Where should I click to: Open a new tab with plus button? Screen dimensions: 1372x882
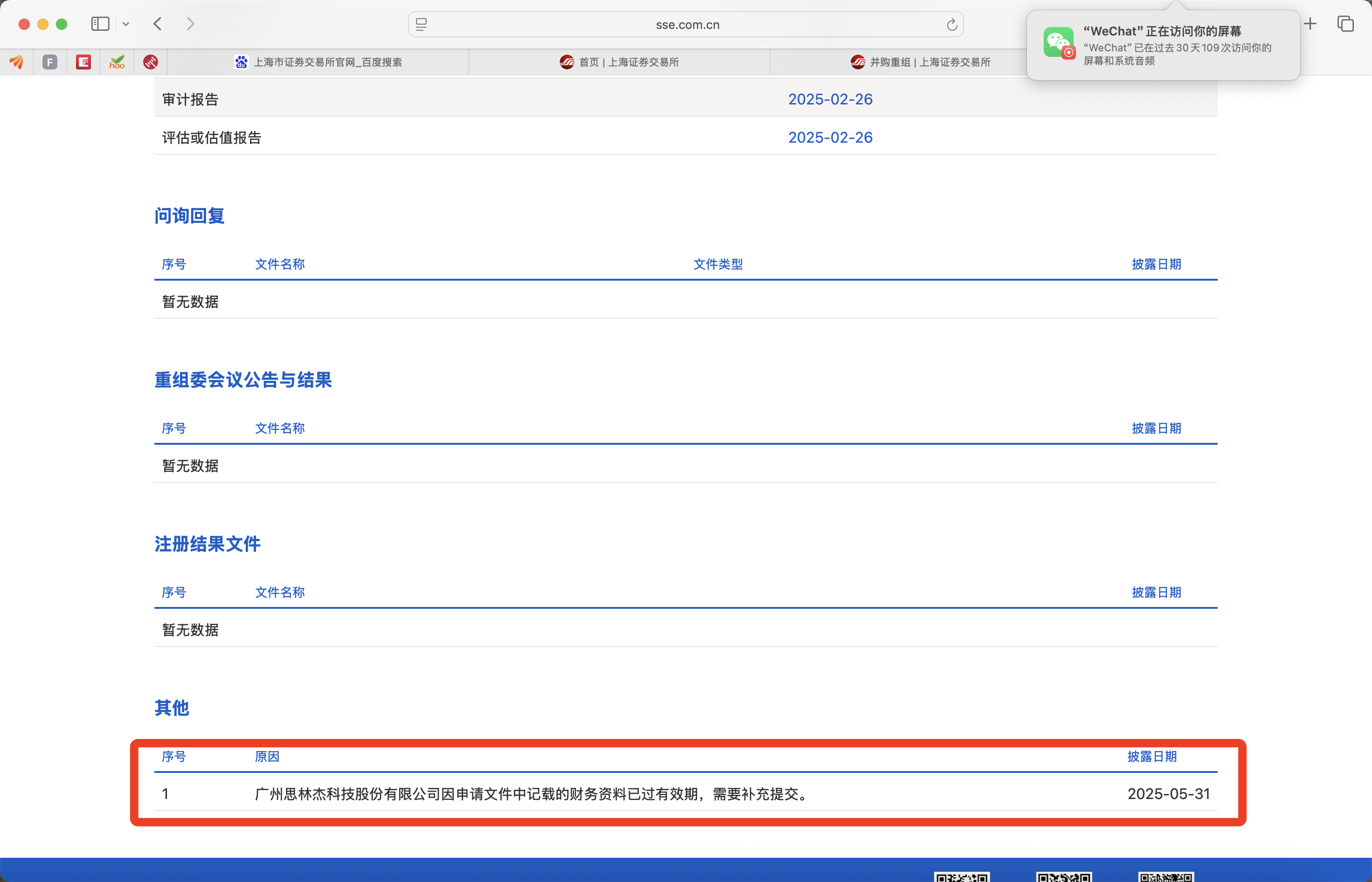1310,24
